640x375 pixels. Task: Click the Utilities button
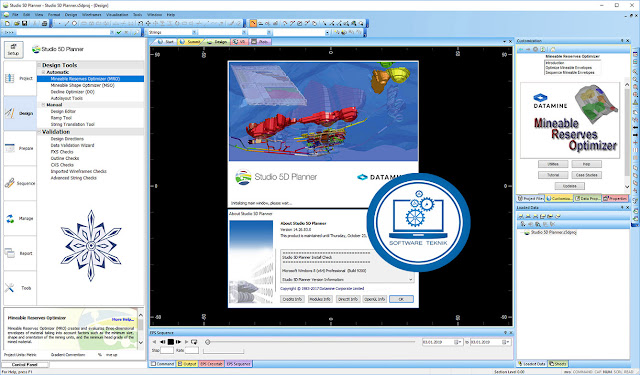[553, 164]
